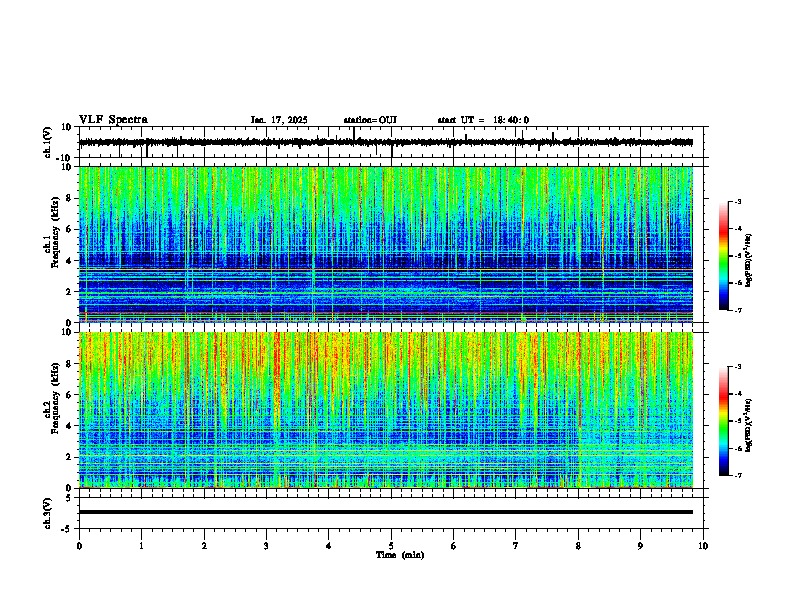Screen dimensions: 792x612
Task: Click the "ch.1(V)" waveform axis label
Action: pyautogui.click(x=48, y=142)
